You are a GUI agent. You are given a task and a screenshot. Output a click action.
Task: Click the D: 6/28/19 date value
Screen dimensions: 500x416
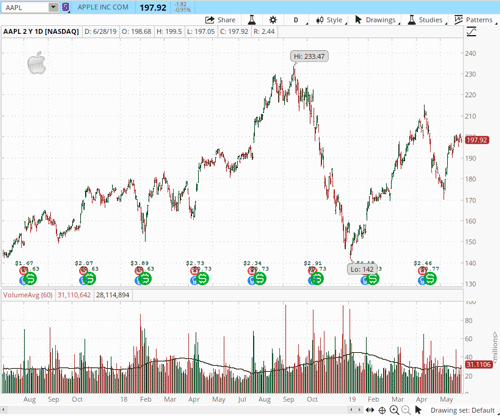(x=101, y=32)
